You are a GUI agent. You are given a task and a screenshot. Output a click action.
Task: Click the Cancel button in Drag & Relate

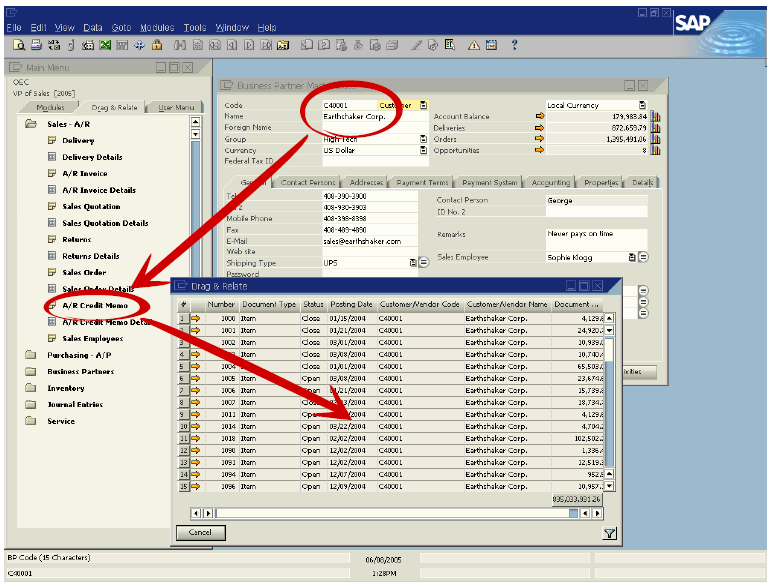click(x=200, y=532)
